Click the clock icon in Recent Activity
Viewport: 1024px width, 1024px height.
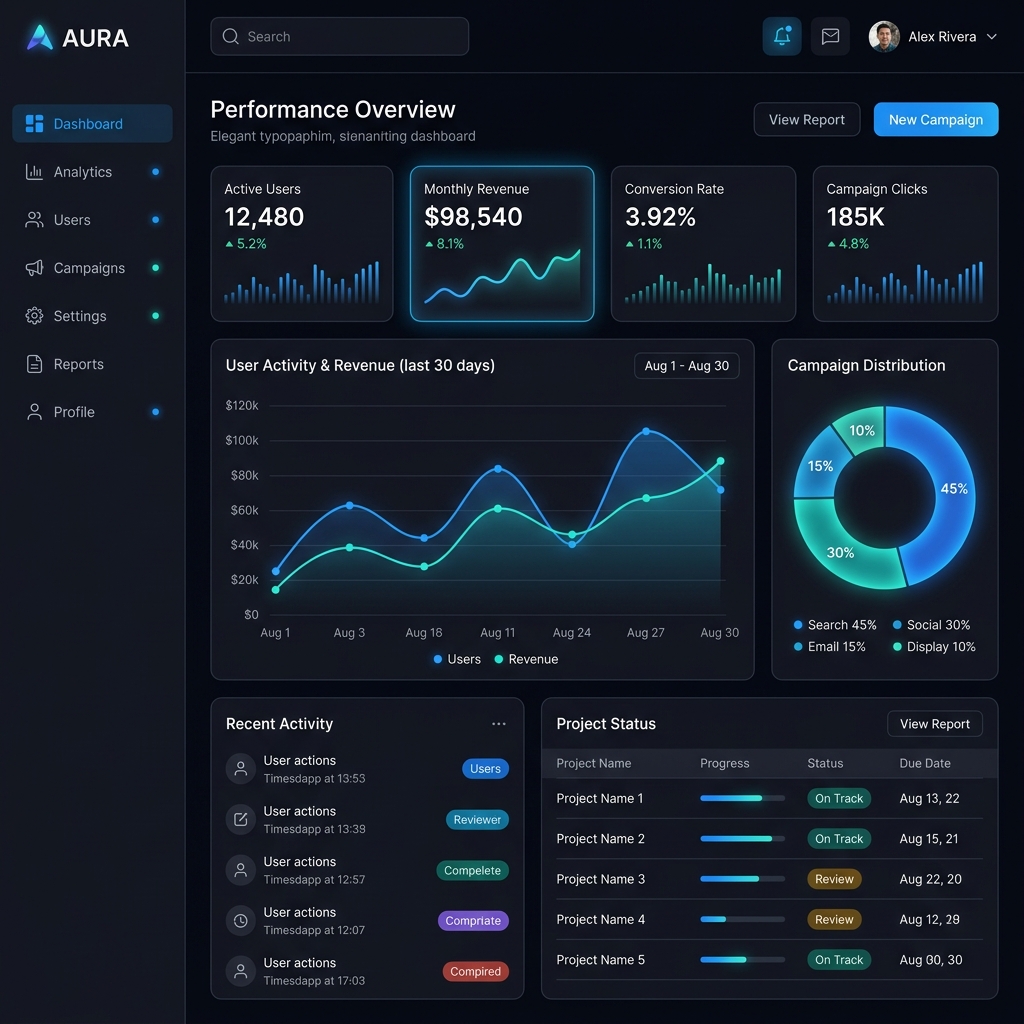tap(240, 921)
